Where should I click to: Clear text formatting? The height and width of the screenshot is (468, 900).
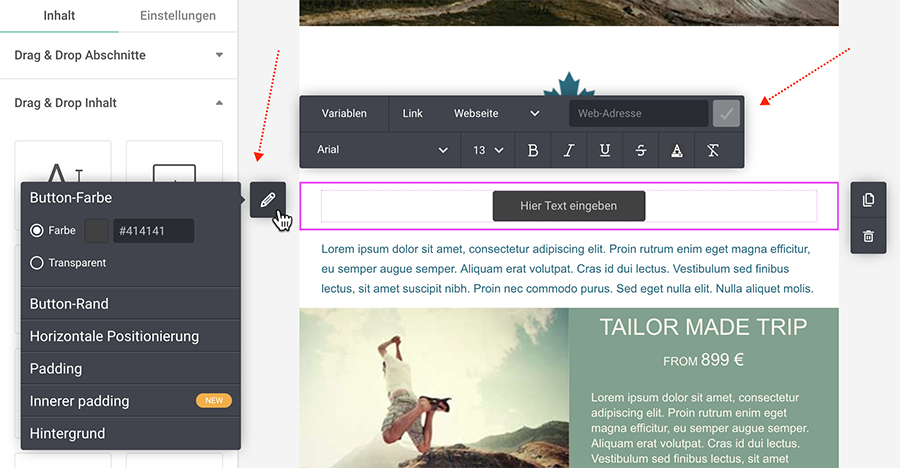[713, 150]
